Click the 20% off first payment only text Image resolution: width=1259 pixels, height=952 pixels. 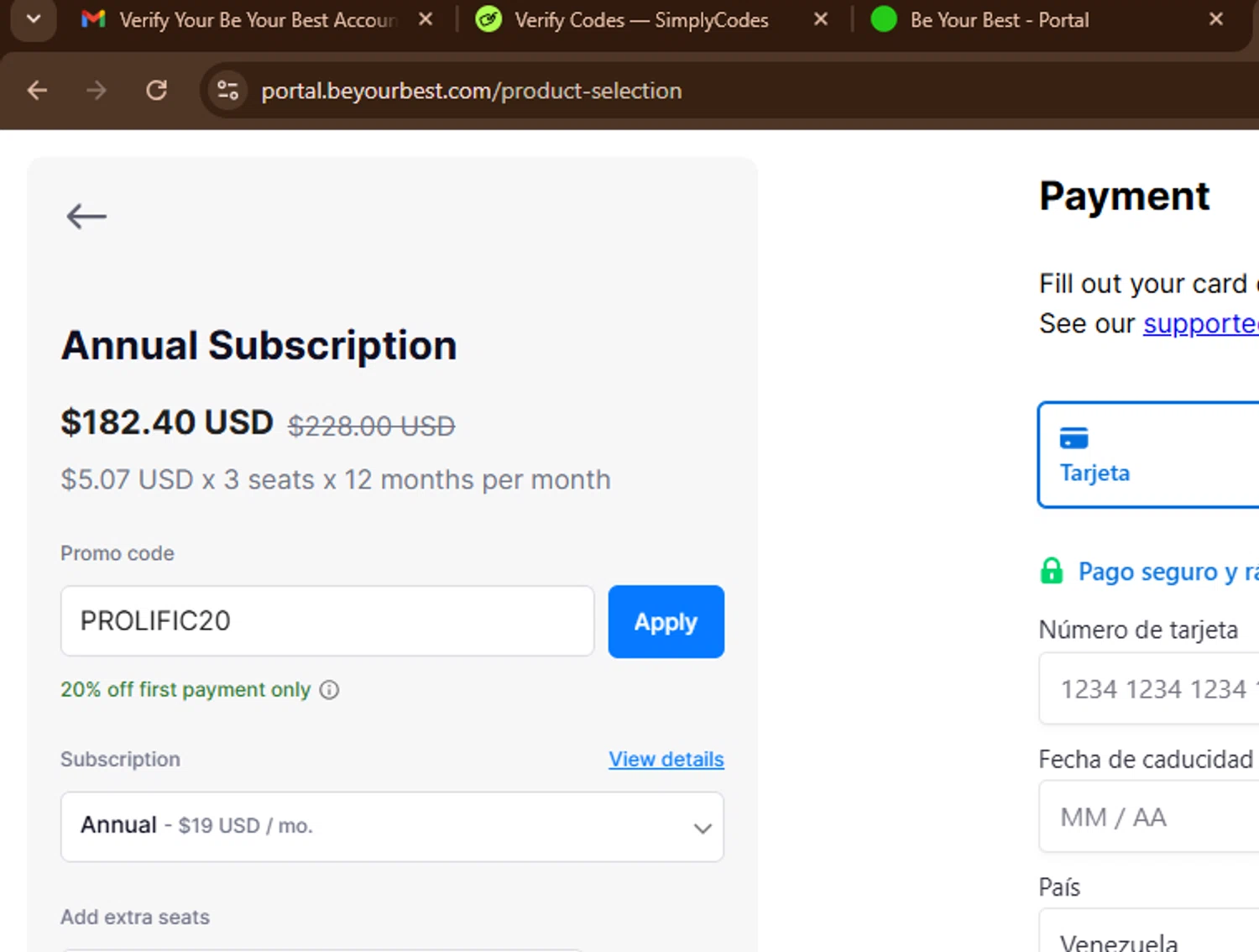(x=185, y=690)
